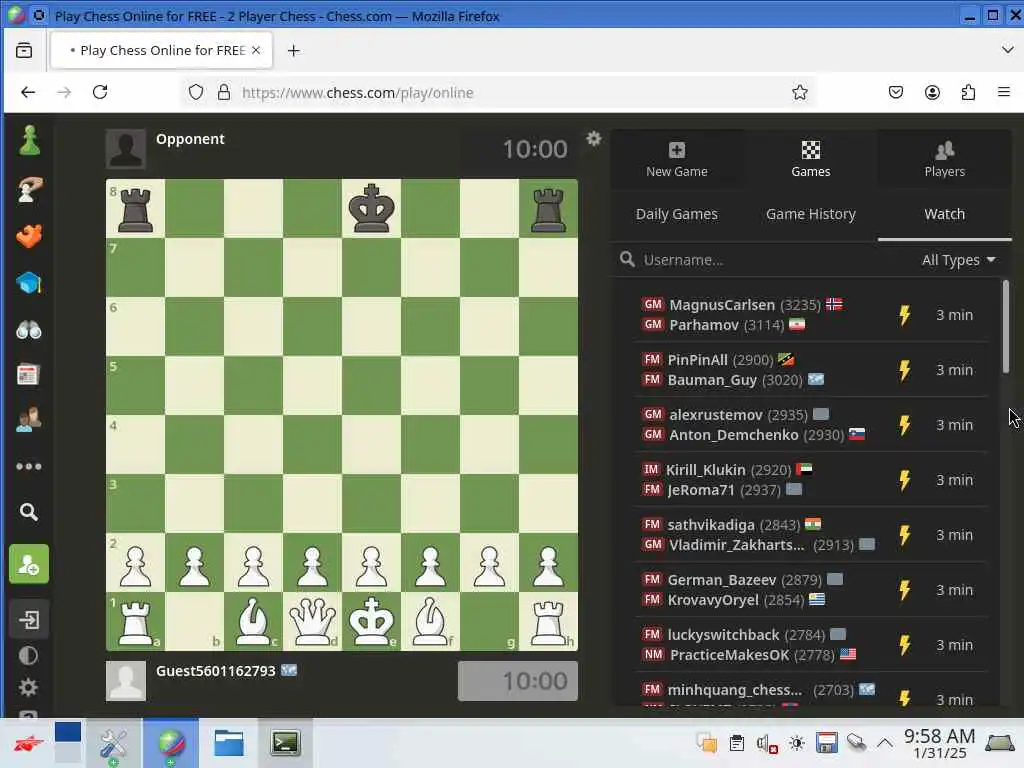The height and width of the screenshot is (768, 1024).
Task: Open Learn graduation cap icon
Action: point(29,283)
